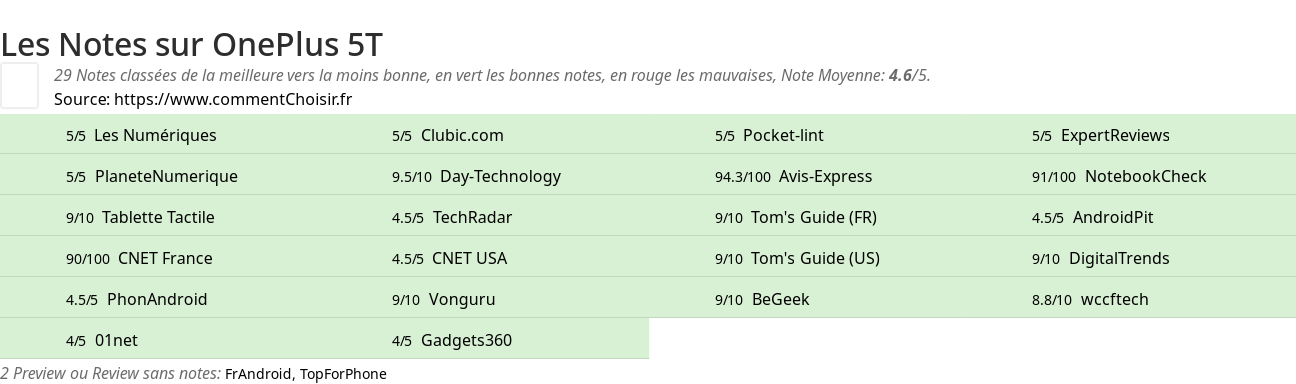1296x384 pixels.
Task: Open the FrAndroid preview link
Action: pyautogui.click(x=259, y=374)
